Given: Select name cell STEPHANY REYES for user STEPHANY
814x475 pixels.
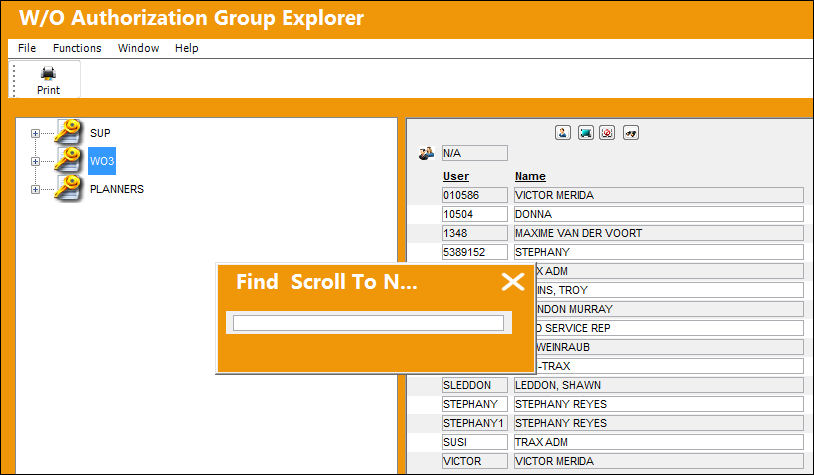Looking at the screenshot, I should coord(659,404).
